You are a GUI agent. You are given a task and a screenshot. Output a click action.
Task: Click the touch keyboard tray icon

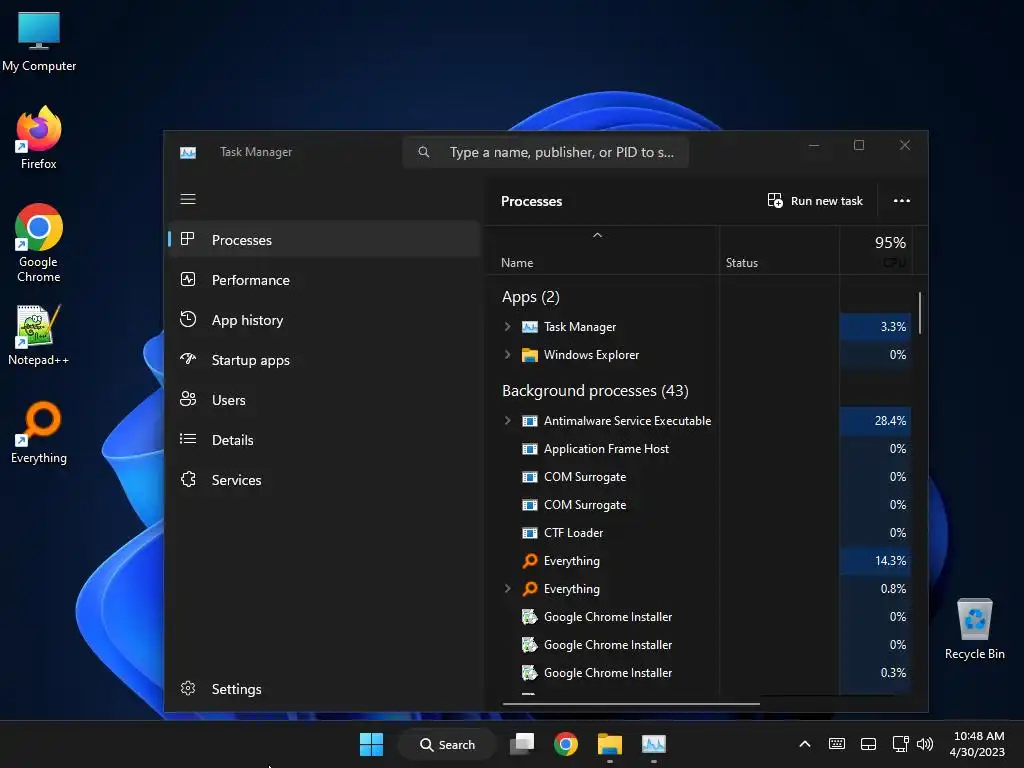pos(837,744)
